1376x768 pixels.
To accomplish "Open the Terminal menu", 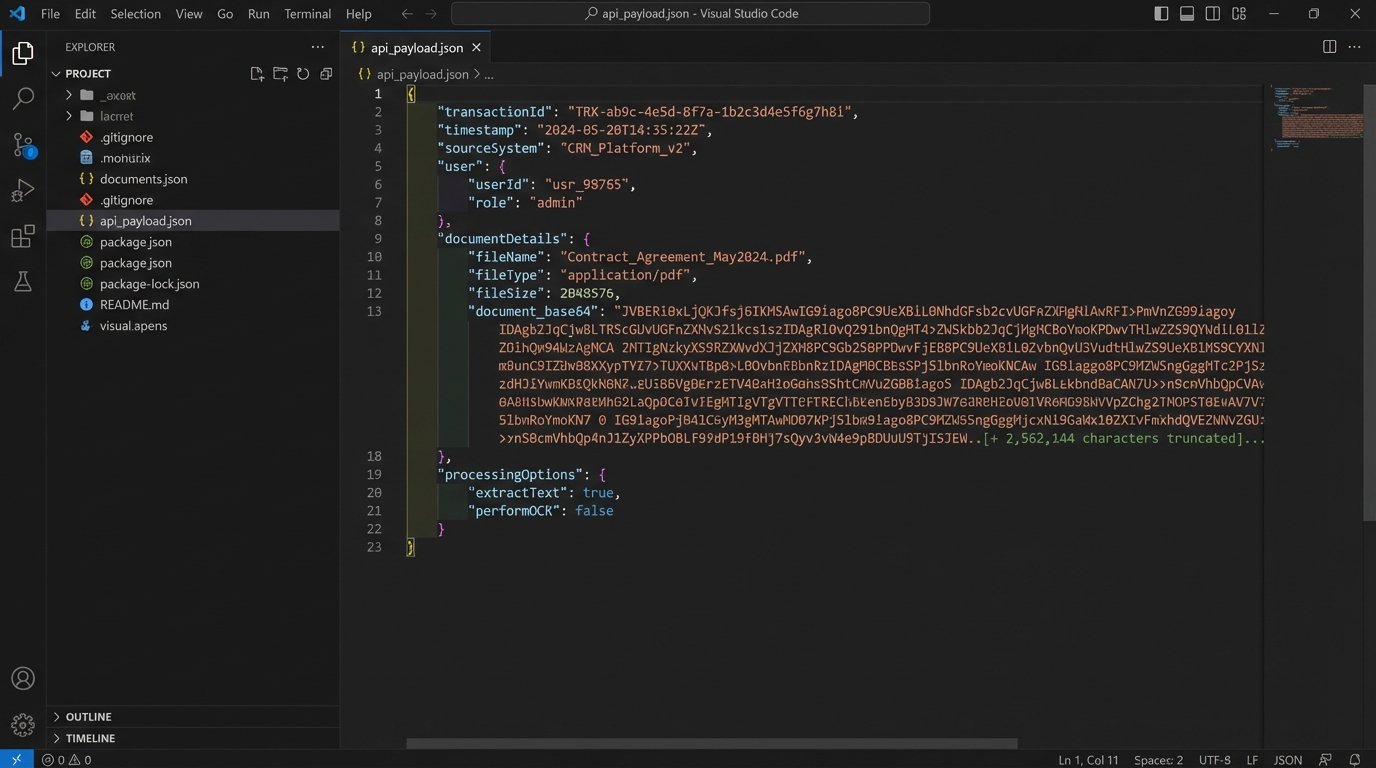I will (307, 13).
